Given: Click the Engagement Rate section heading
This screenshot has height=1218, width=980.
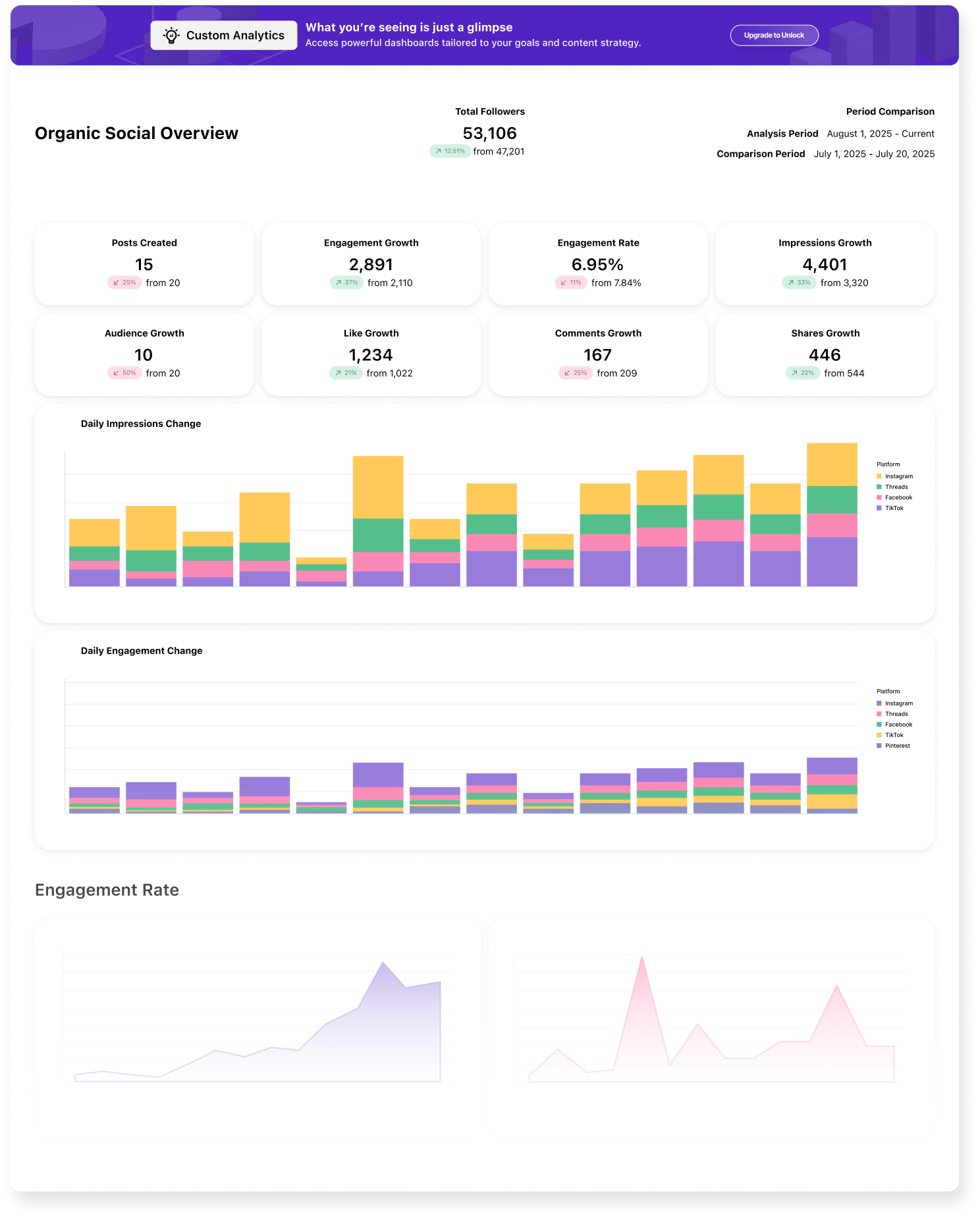Looking at the screenshot, I should [x=107, y=890].
